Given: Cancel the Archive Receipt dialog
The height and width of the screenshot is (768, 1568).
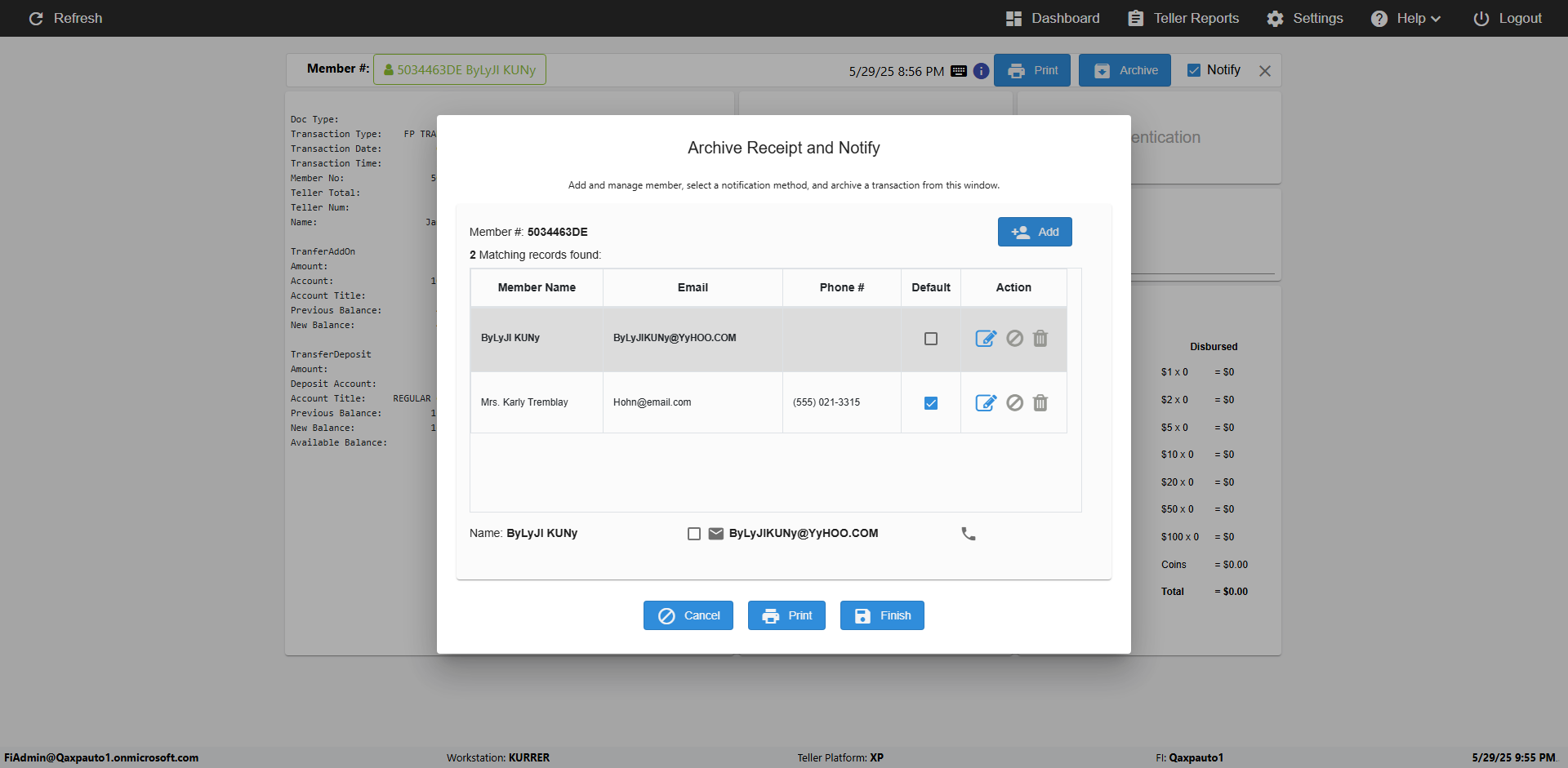Looking at the screenshot, I should click(688, 615).
